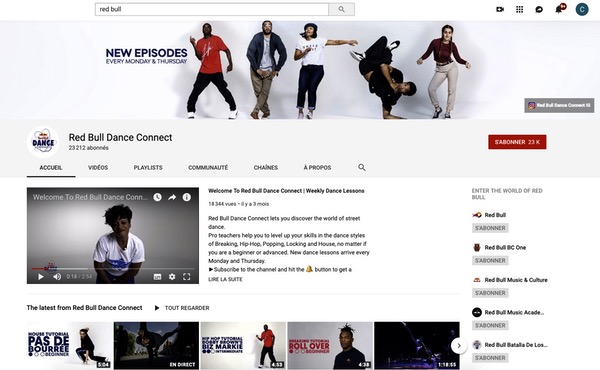This screenshot has width=600, height=370.
Task: Open the Roll Over breaking tutorial thumbnail
Action: [x=330, y=345]
